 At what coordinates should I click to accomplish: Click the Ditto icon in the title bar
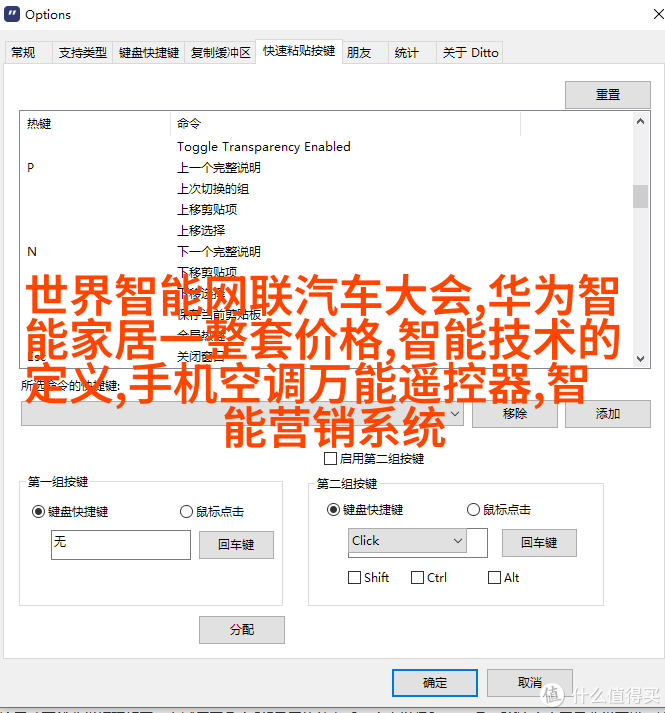12,14
